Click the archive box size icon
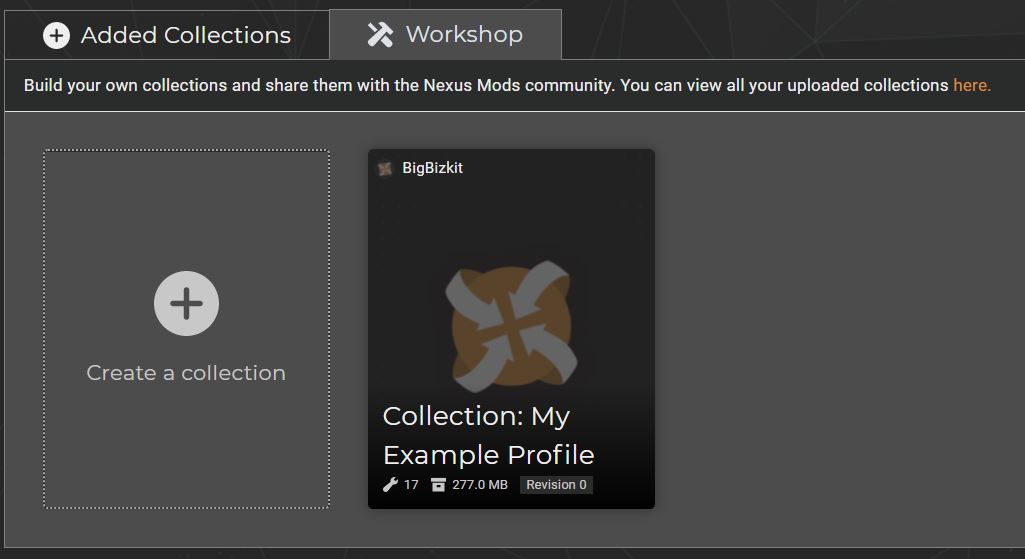Image resolution: width=1025 pixels, height=559 pixels. click(438, 484)
